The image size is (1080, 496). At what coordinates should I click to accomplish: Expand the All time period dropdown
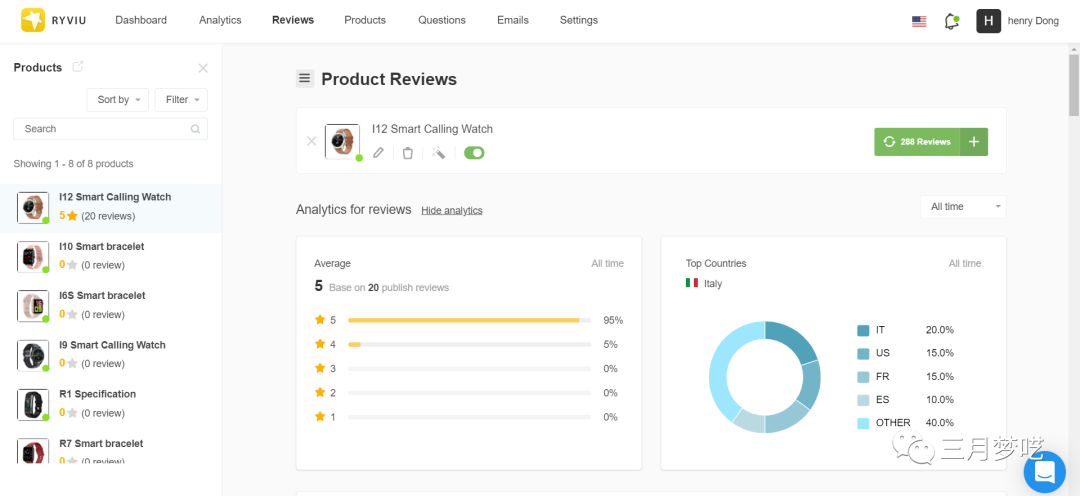tap(963, 207)
